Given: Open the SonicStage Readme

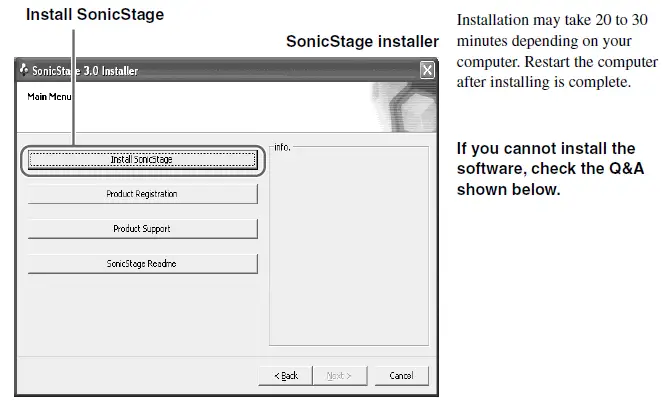Looking at the screenshot, I should pyautogui.click(x=143, y=264).
